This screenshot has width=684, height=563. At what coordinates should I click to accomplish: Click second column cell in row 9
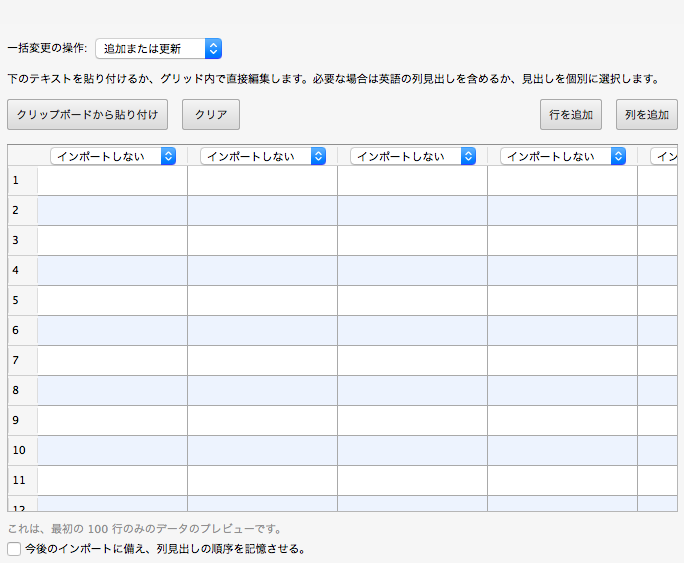[263, 420]
